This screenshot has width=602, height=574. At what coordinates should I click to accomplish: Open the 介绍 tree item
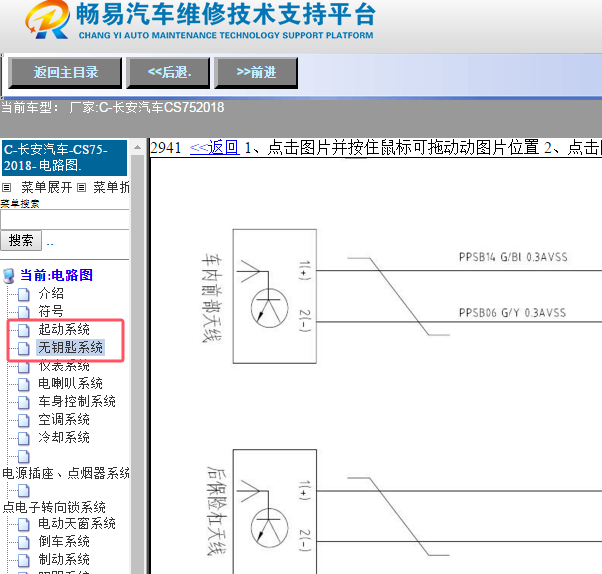[x=51, y=294]
